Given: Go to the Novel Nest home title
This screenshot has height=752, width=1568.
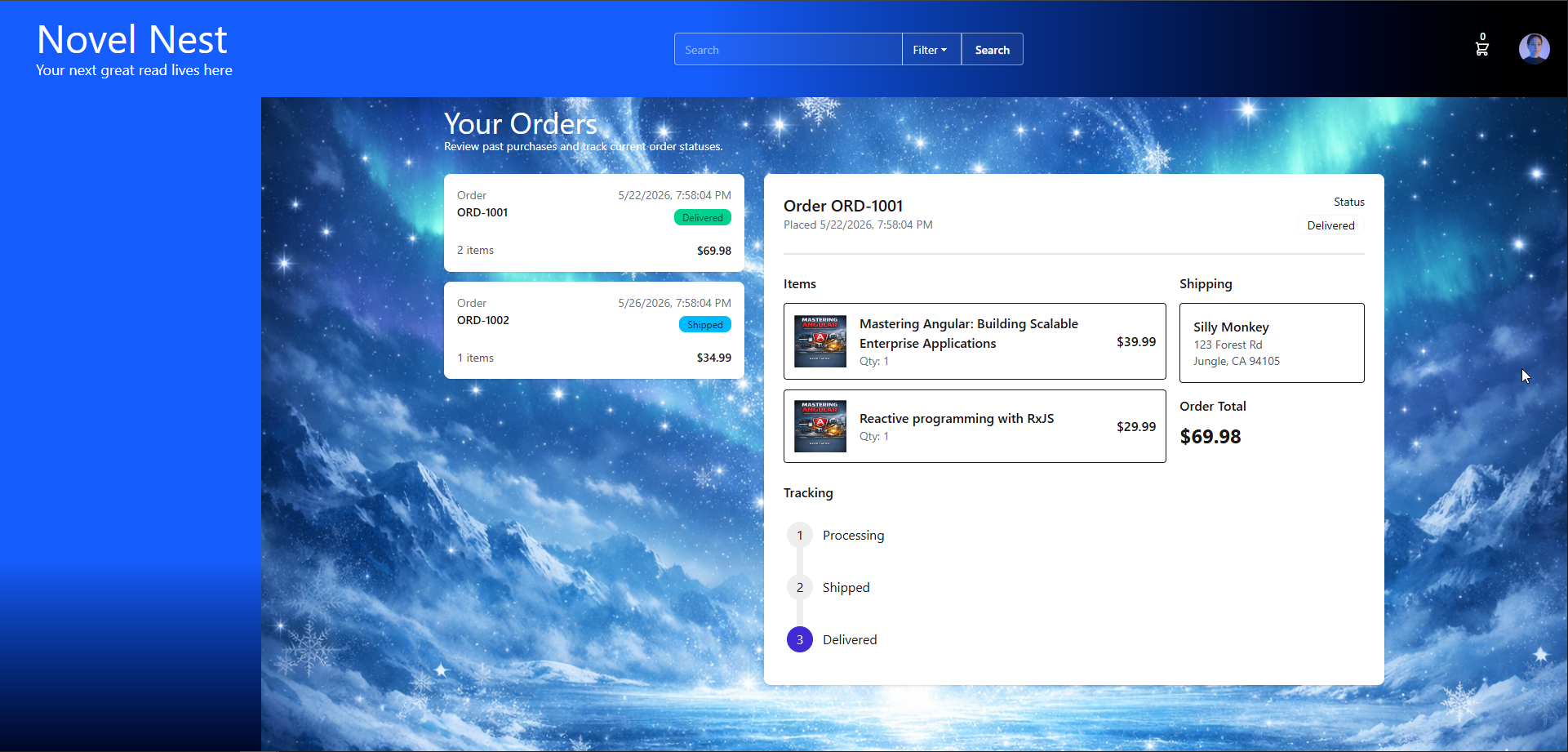Looking at the screenshot, I should [132, 40].
